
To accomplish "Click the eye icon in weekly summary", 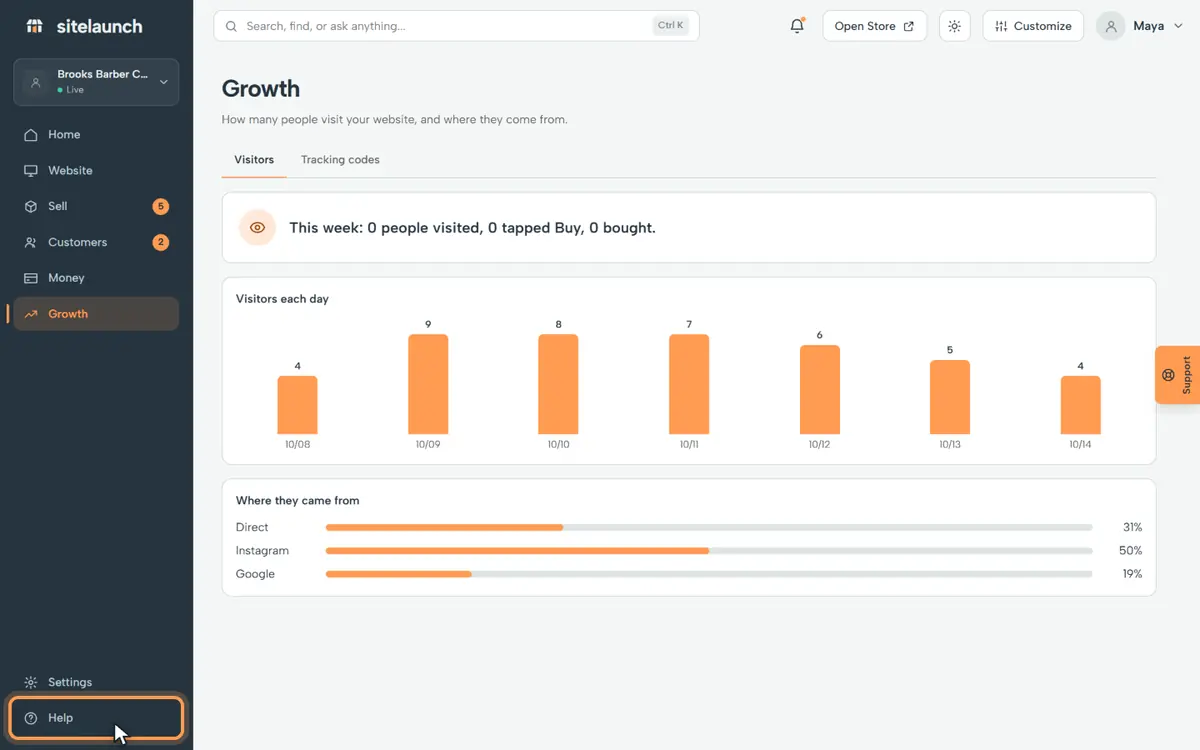I will 257,228.
